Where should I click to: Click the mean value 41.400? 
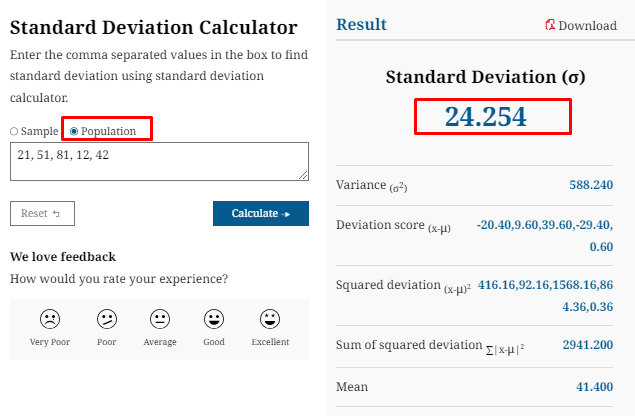point(595,387)
